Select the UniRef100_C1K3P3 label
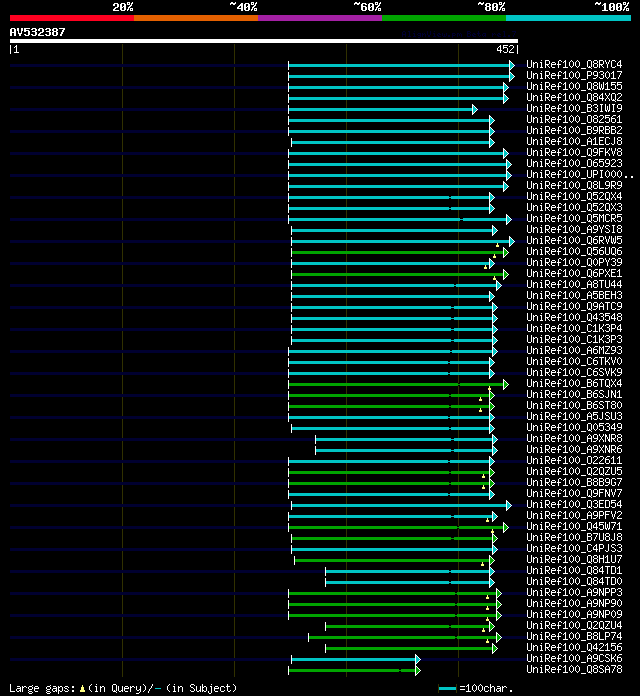Viewport: 640px width, 696px height. [x=574, y=340]
